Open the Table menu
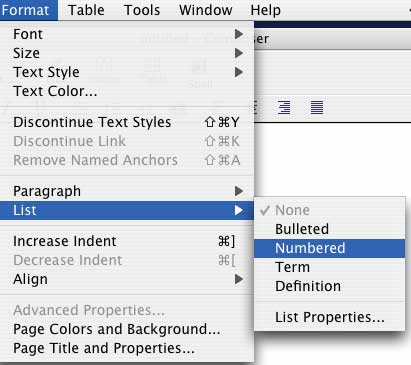Screen dimensions: 411x365 [86, 10]
